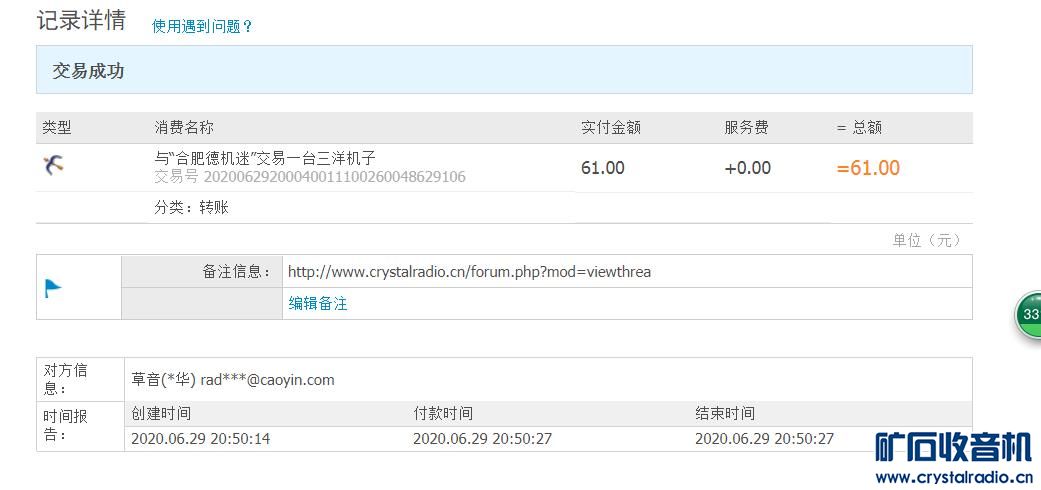
Task: Click the '服务费' column header
Action: (746, 127)
